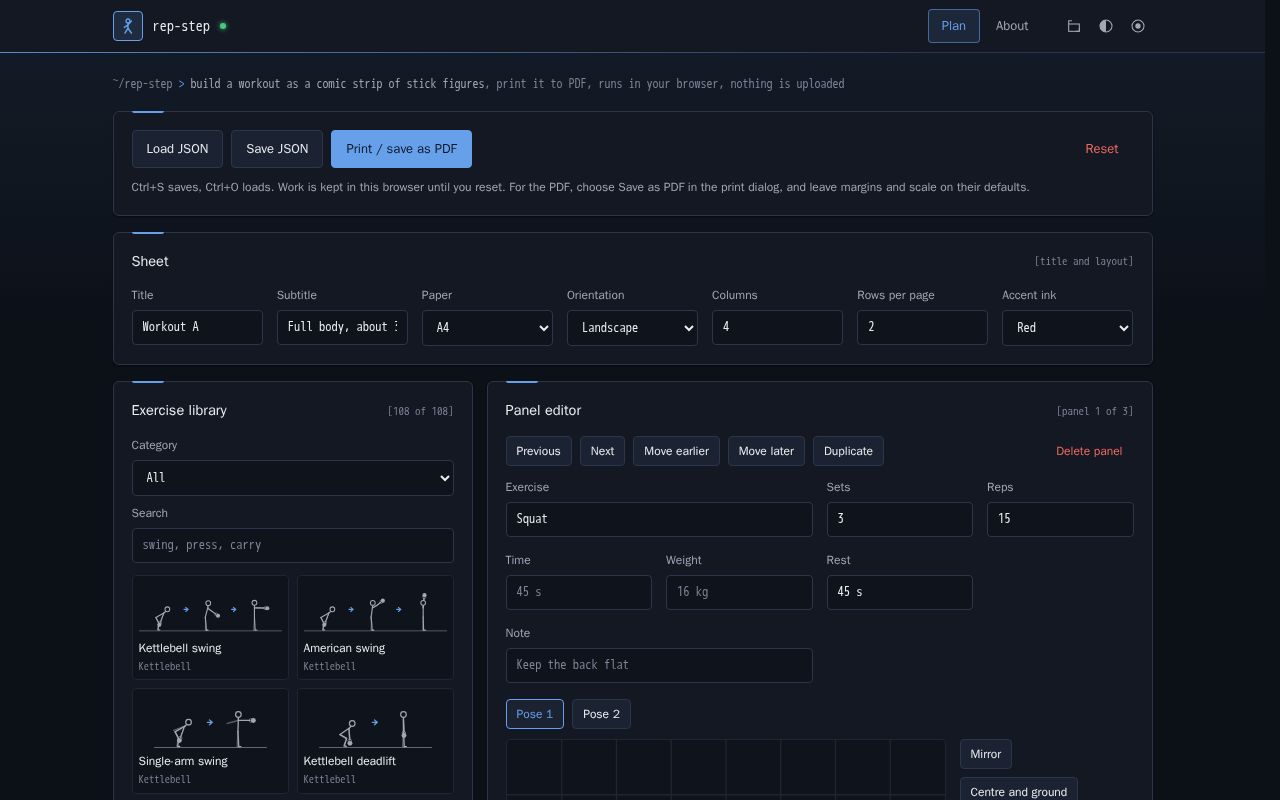Click the Mirror pose button

[x=986, y=754]
